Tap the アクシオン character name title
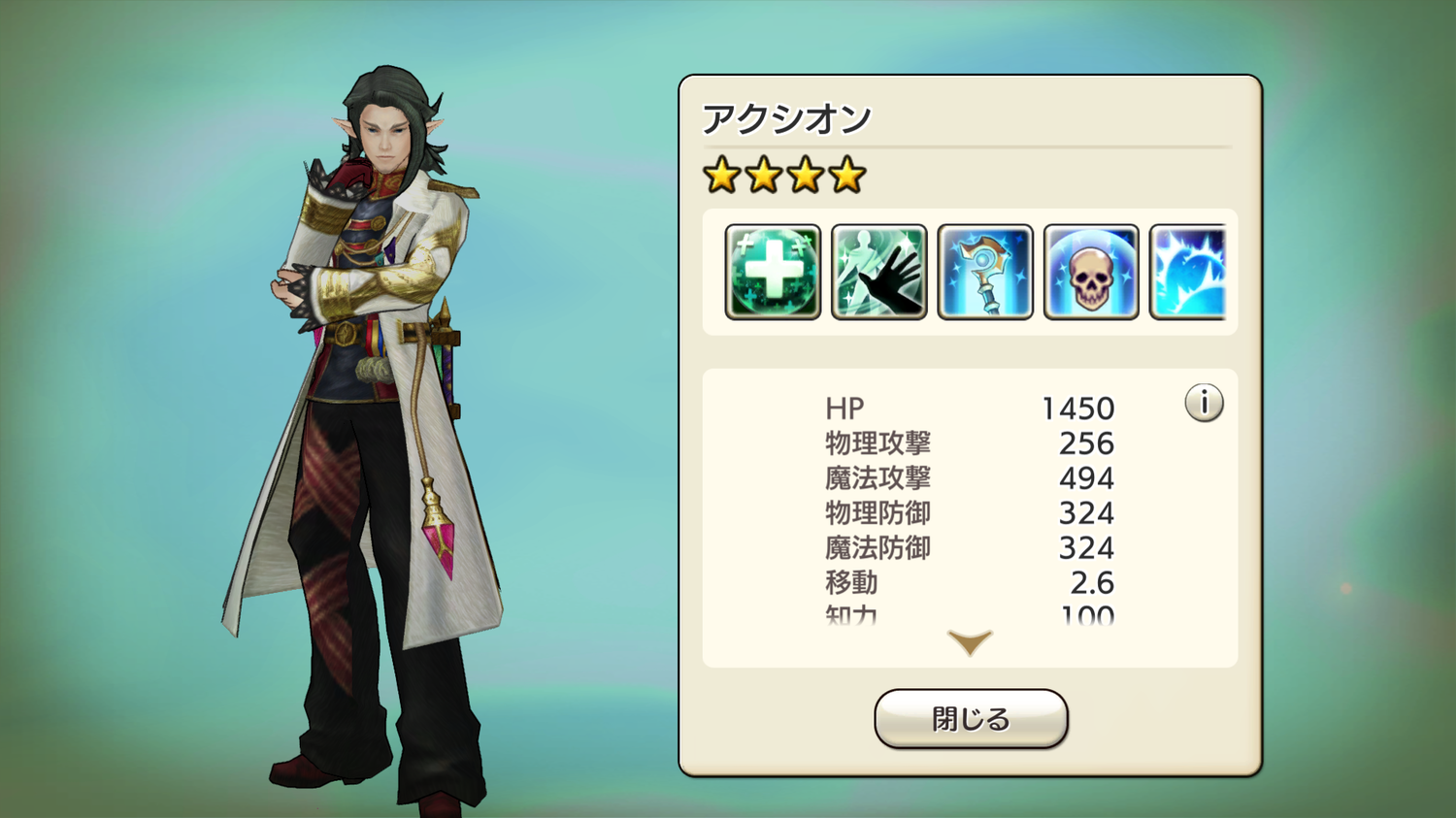The width and height of the screenshot is (1456, 818). click(786, 118)
